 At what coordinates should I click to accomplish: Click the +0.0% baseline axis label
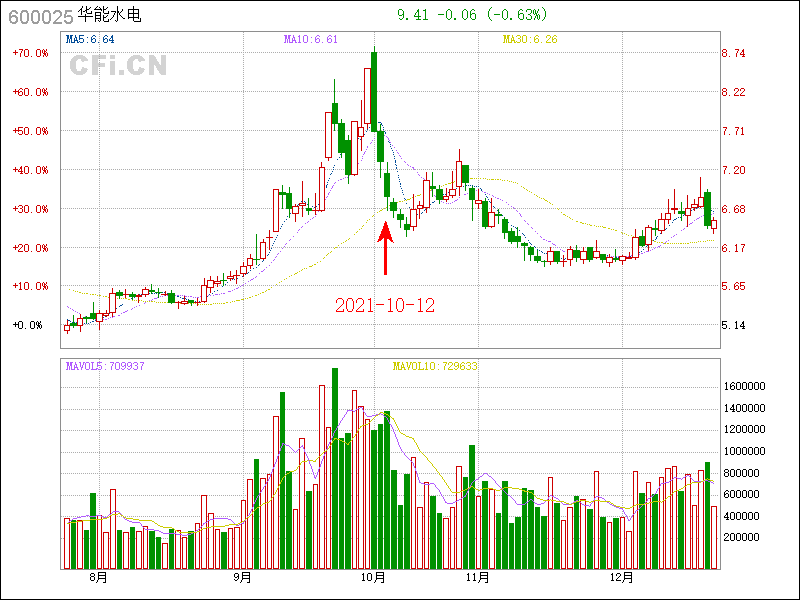point(29,325)
